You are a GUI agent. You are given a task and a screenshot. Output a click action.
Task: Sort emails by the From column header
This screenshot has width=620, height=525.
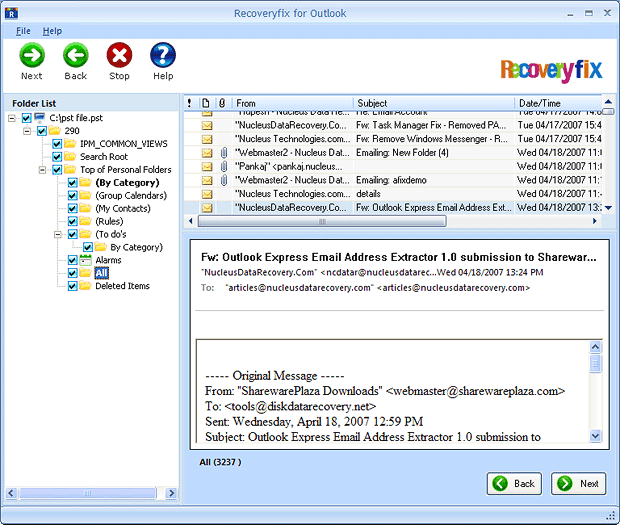(x=292, y=103)
